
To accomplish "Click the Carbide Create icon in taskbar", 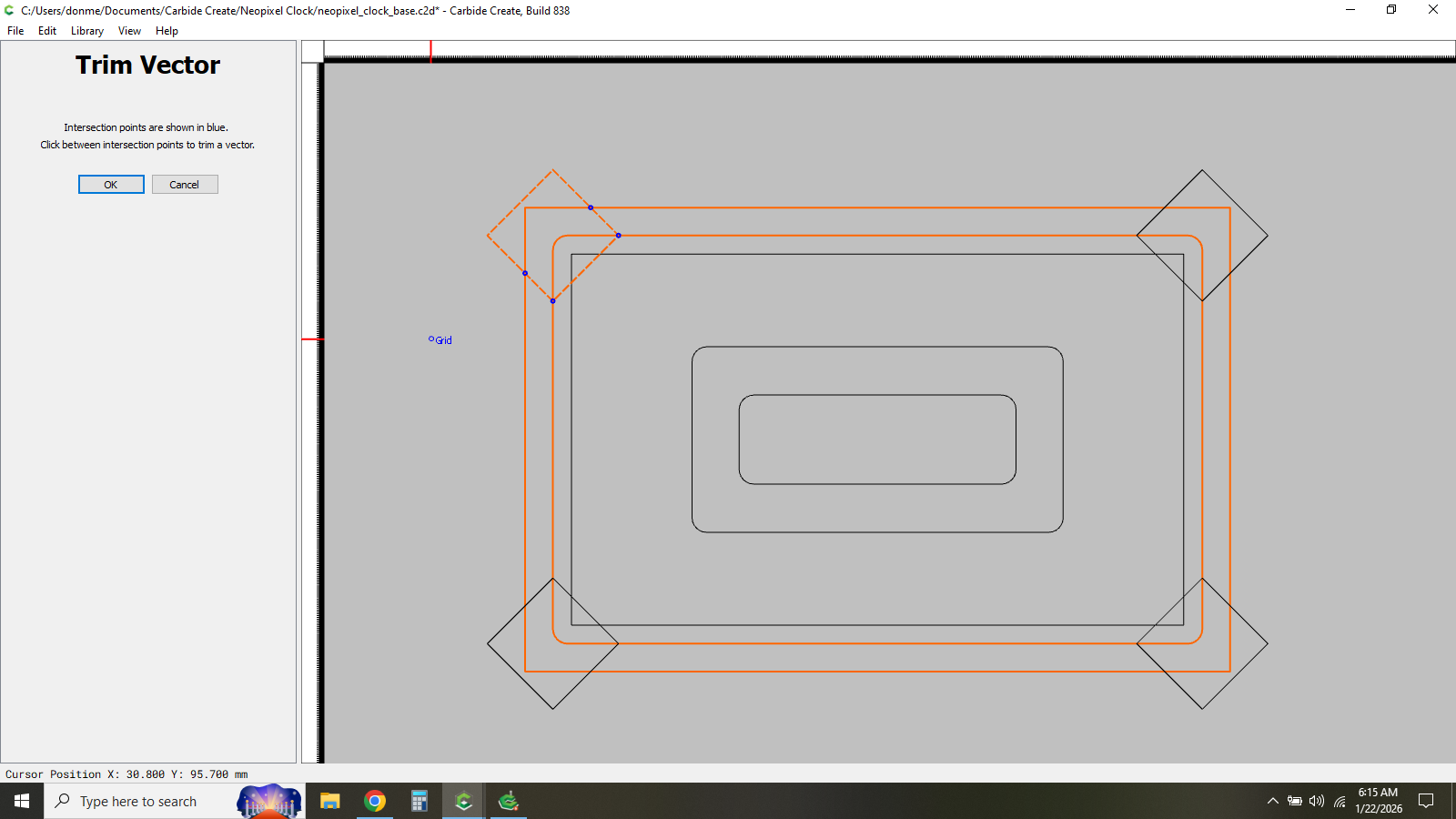I will coord(464,801).
